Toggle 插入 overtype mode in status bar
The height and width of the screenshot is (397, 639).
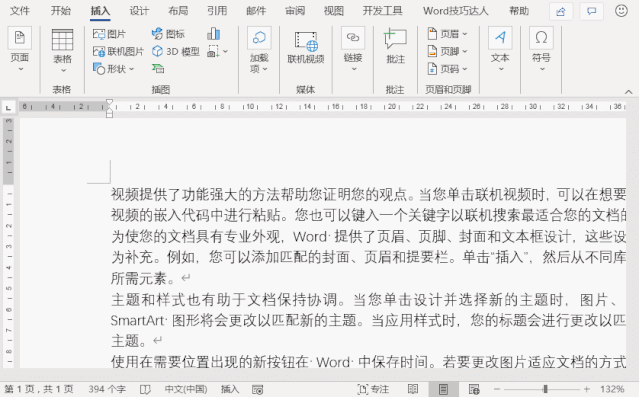[x=230, y=390]
